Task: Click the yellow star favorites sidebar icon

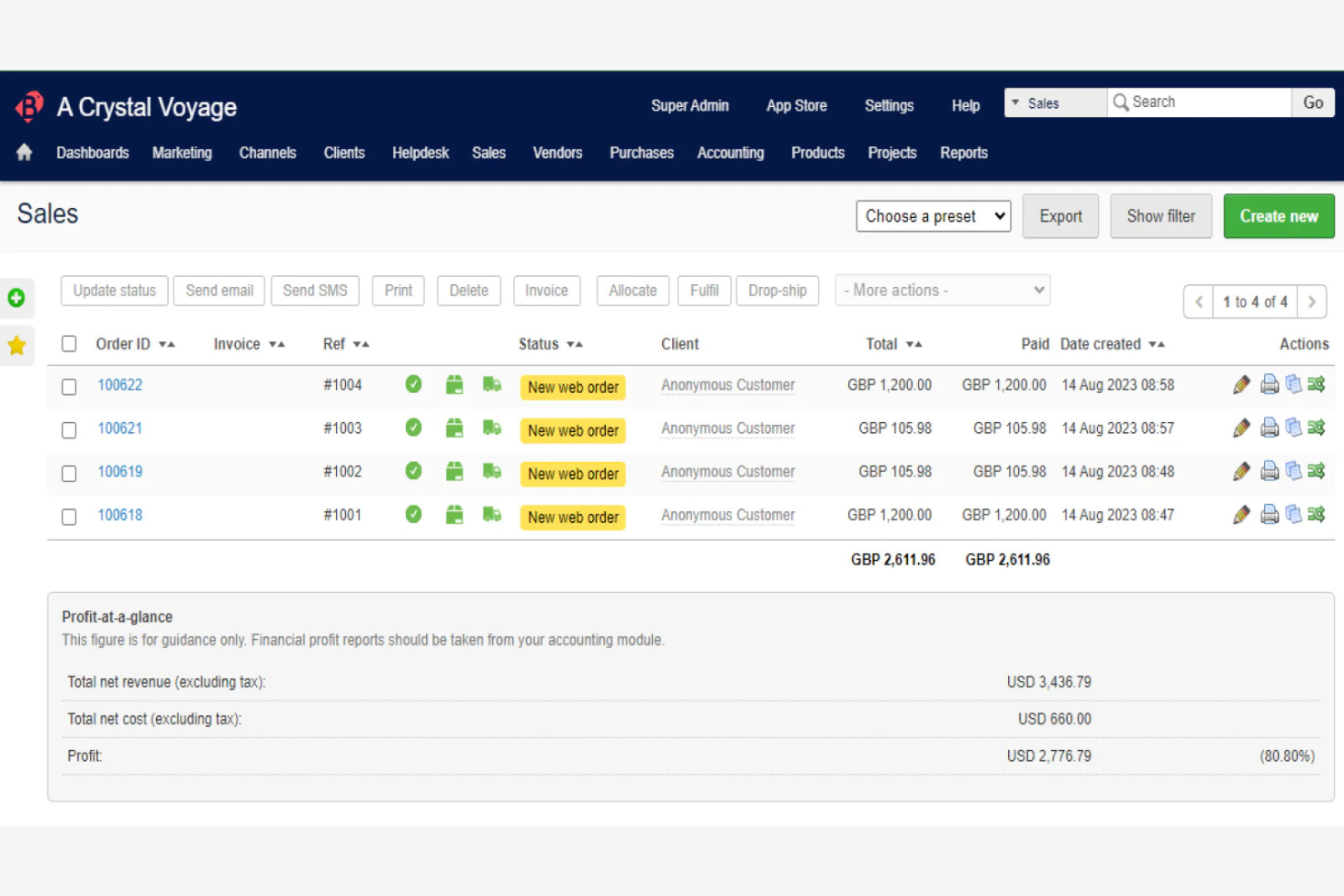Action: tap(17, 345)
